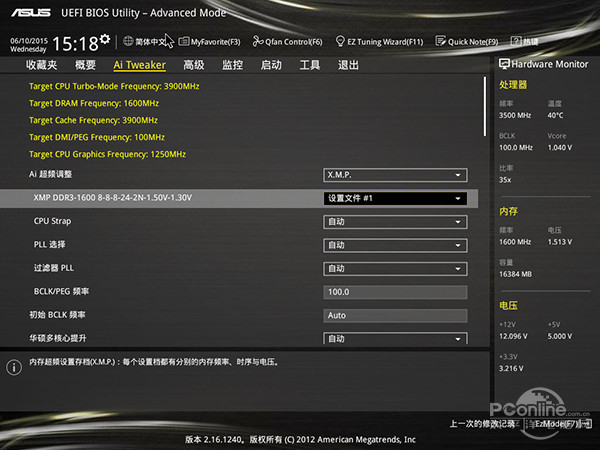Click the 100.0 MHz BCLK value
Viewport: 600px width, 450px height.
516,147
